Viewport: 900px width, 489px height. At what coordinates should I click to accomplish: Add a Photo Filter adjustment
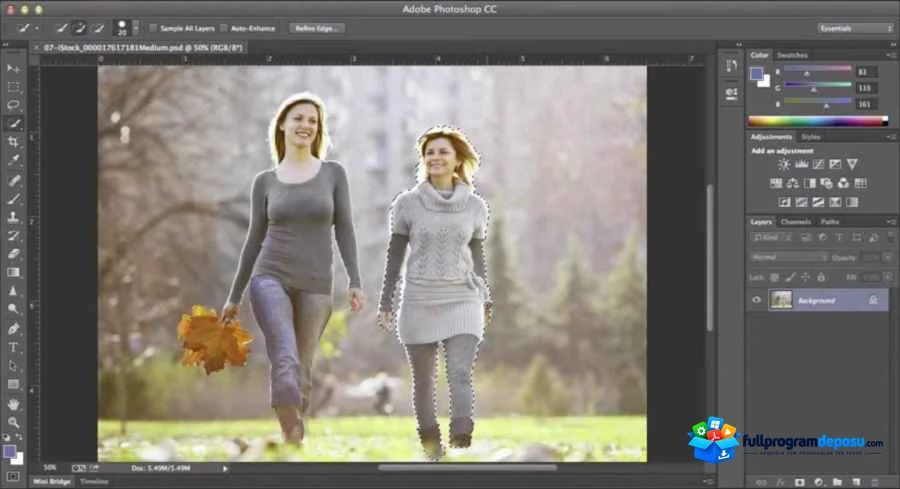tap(827, 183)
